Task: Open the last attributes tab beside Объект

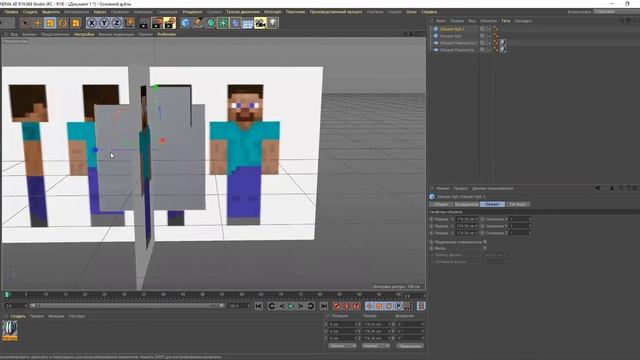Action: [x=518, y=204]
